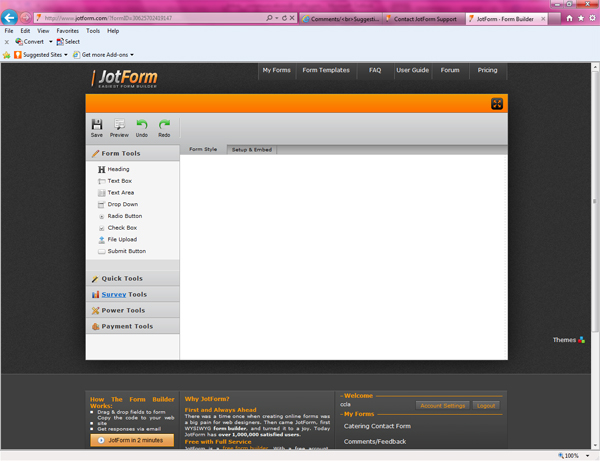Screen dimensions: 600x461
Task: Click the JotForm logo
Action: (124, 78)
